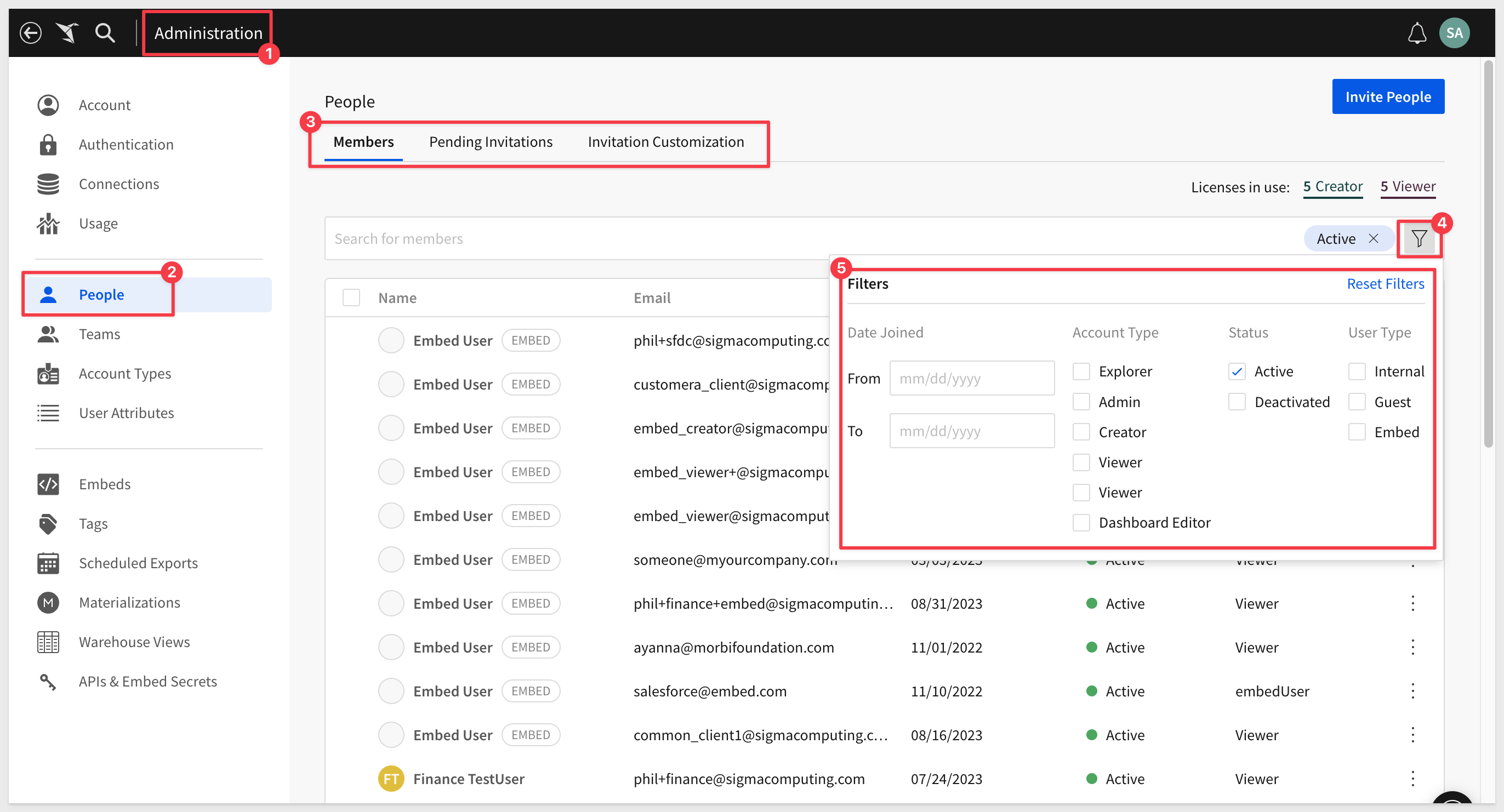The width and height of the screenshot is (1504, 812).
Task: Click the page vertical scrollbar
Action: (x=1488, y=254)
